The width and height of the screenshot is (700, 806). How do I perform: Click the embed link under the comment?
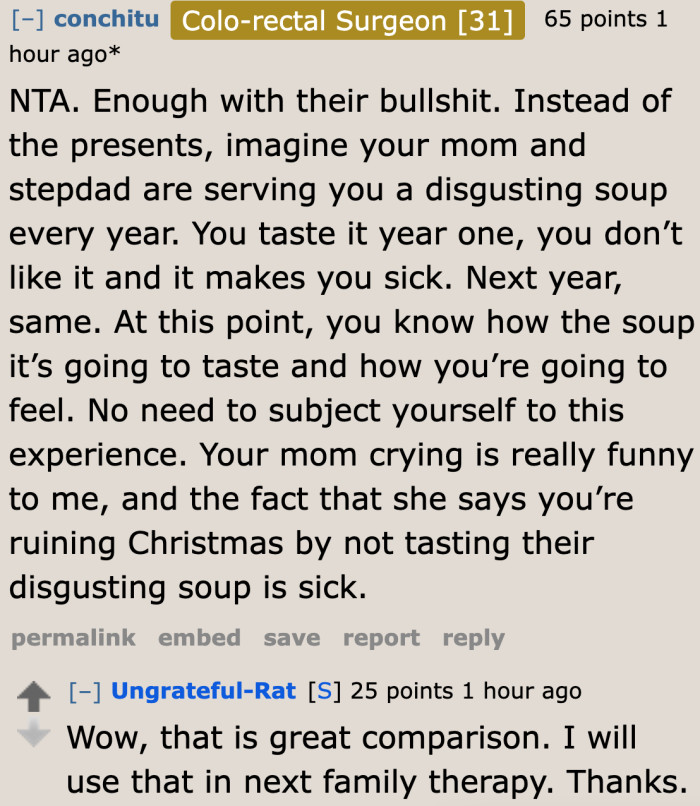199,638
